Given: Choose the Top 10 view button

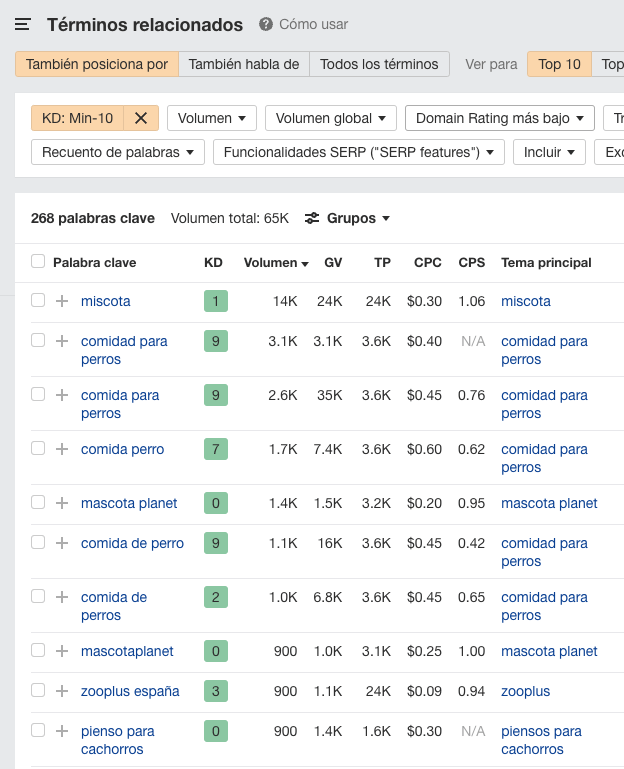Looking at the screenshot, I should coord(559,64).
